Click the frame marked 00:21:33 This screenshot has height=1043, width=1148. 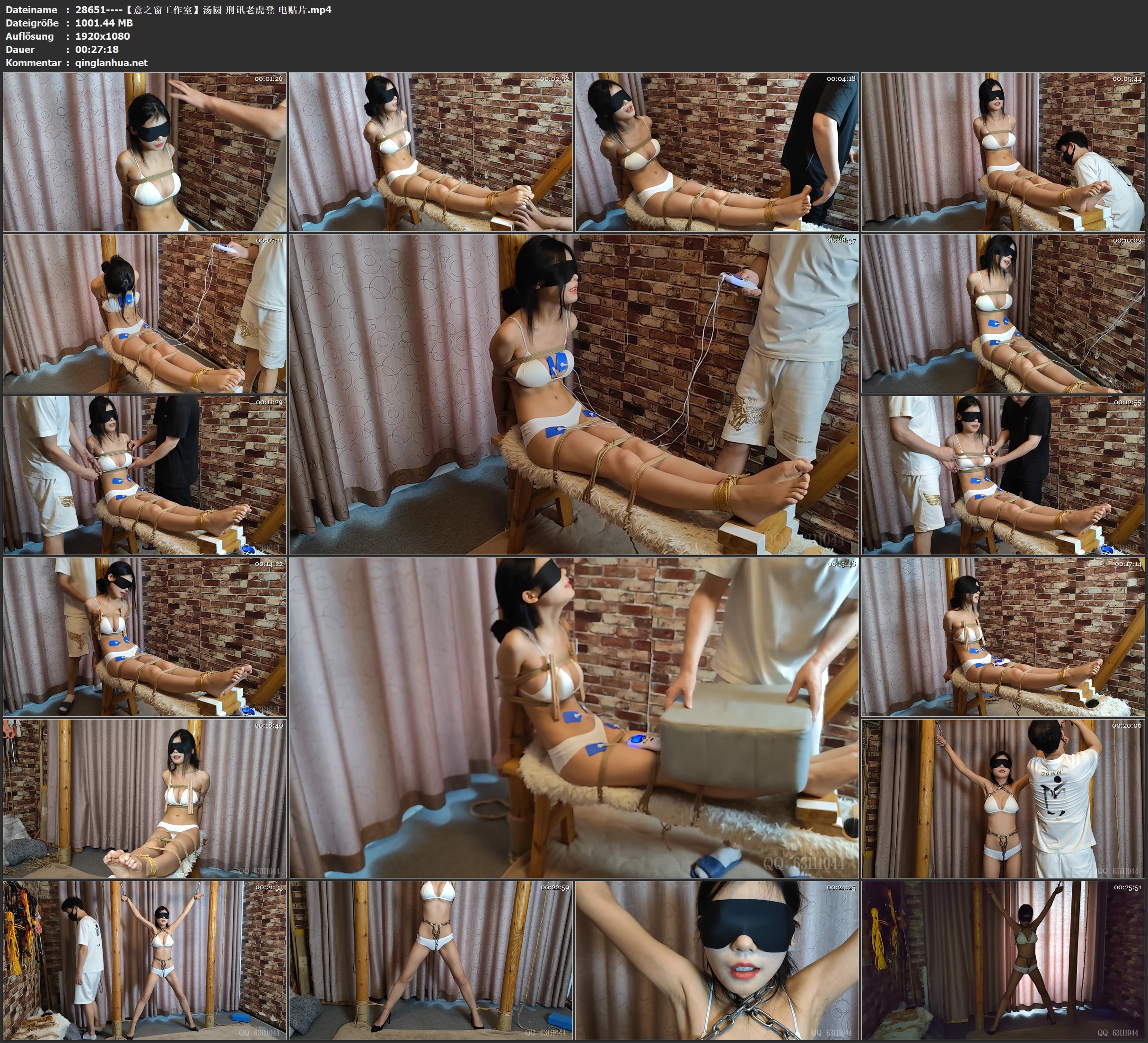[x=145, y=960]
